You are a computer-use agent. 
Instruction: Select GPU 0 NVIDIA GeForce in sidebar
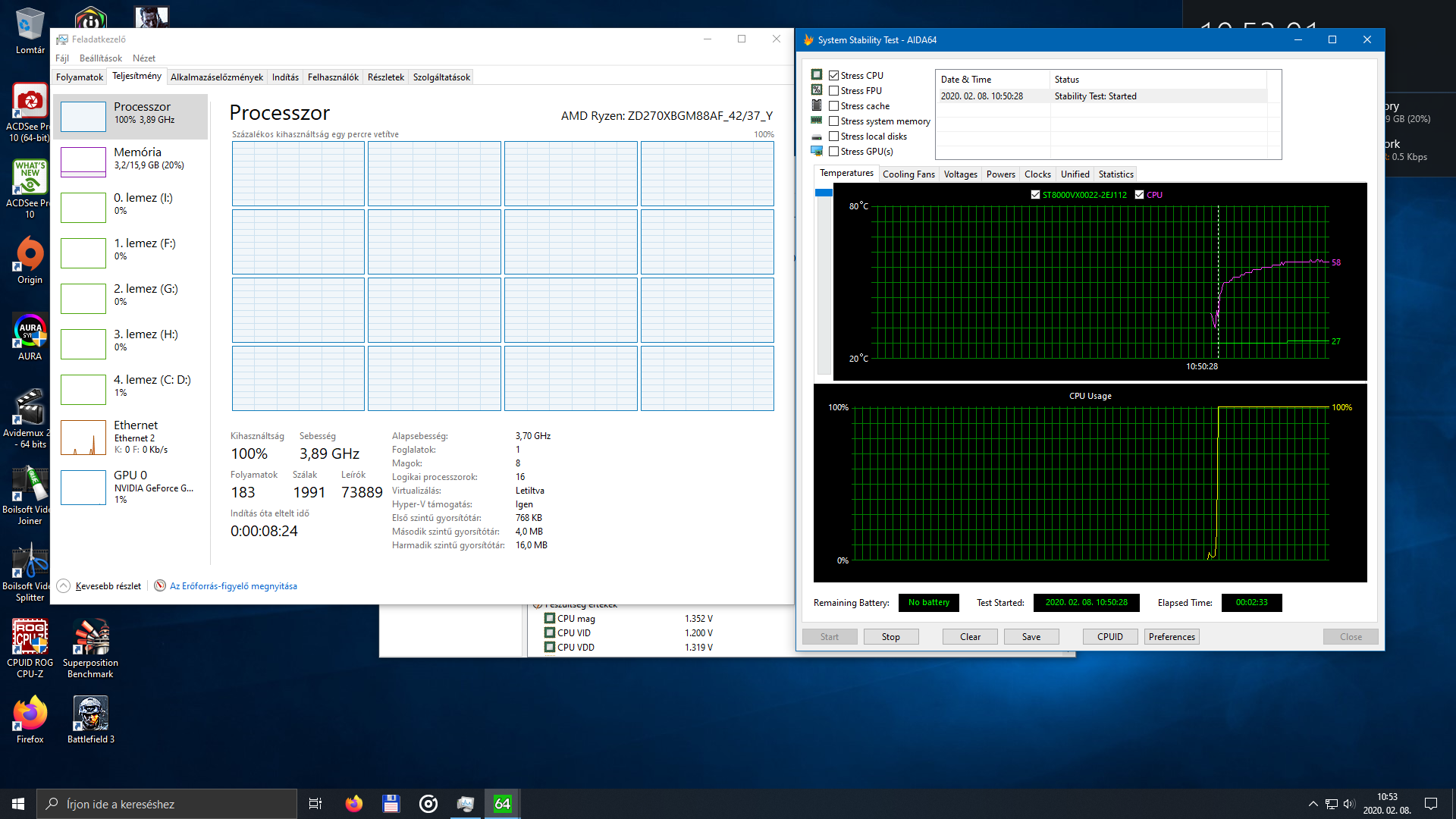[130, 486]
